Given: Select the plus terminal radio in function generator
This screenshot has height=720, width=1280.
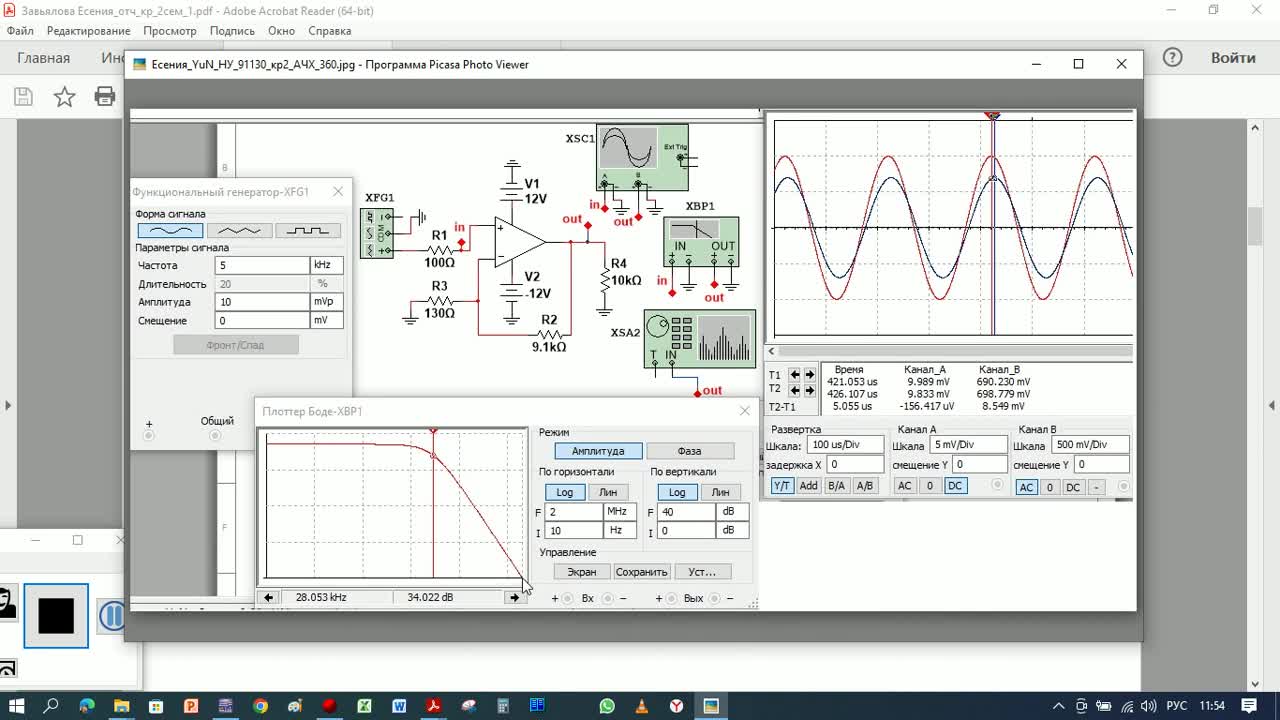Looking at the screenshot, I should click(149, 436).
